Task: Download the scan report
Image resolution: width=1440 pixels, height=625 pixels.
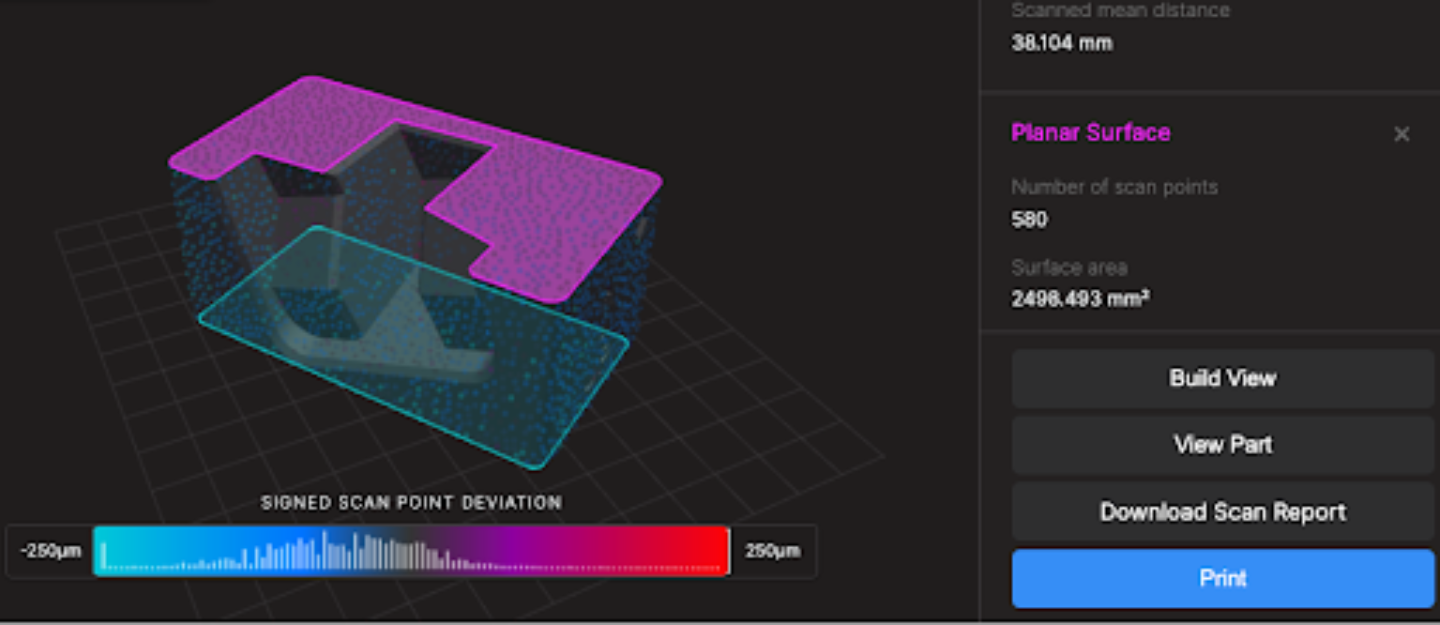Action: tap(1222, 512)
